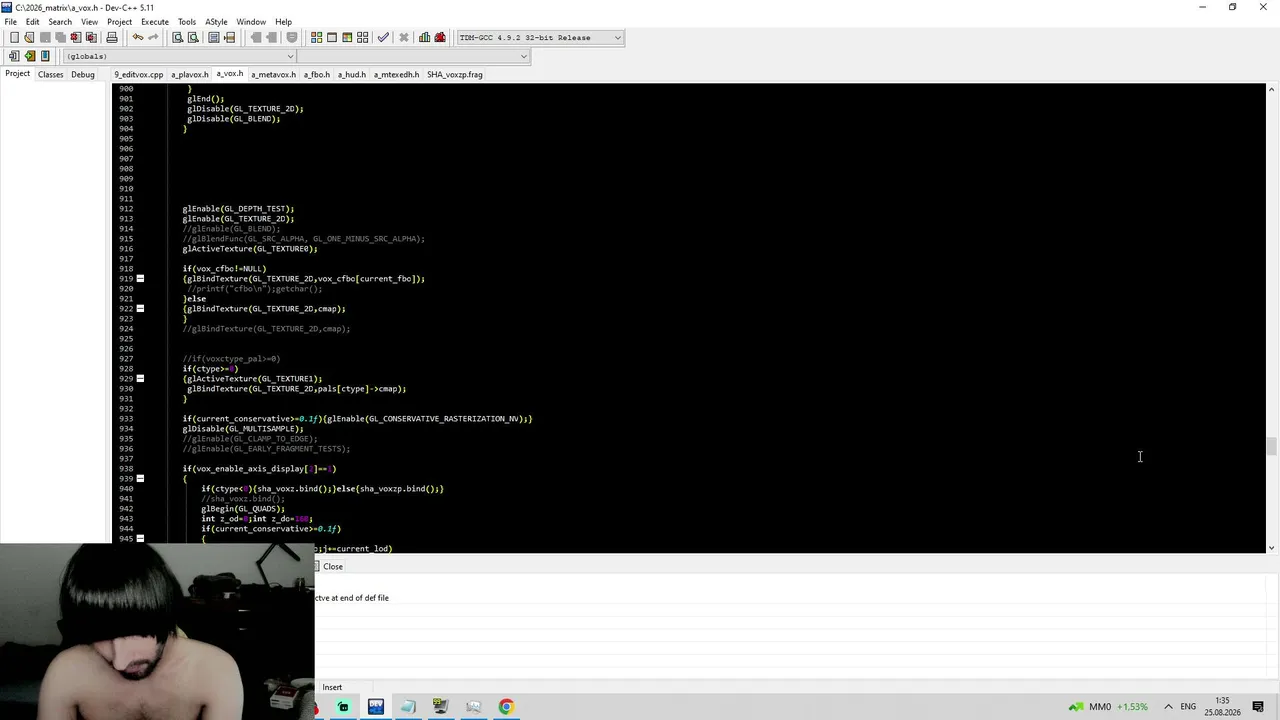The image size is (1280, 720).
Task: Undo the last edit with toolbar arrow
Action: [138, 37]
